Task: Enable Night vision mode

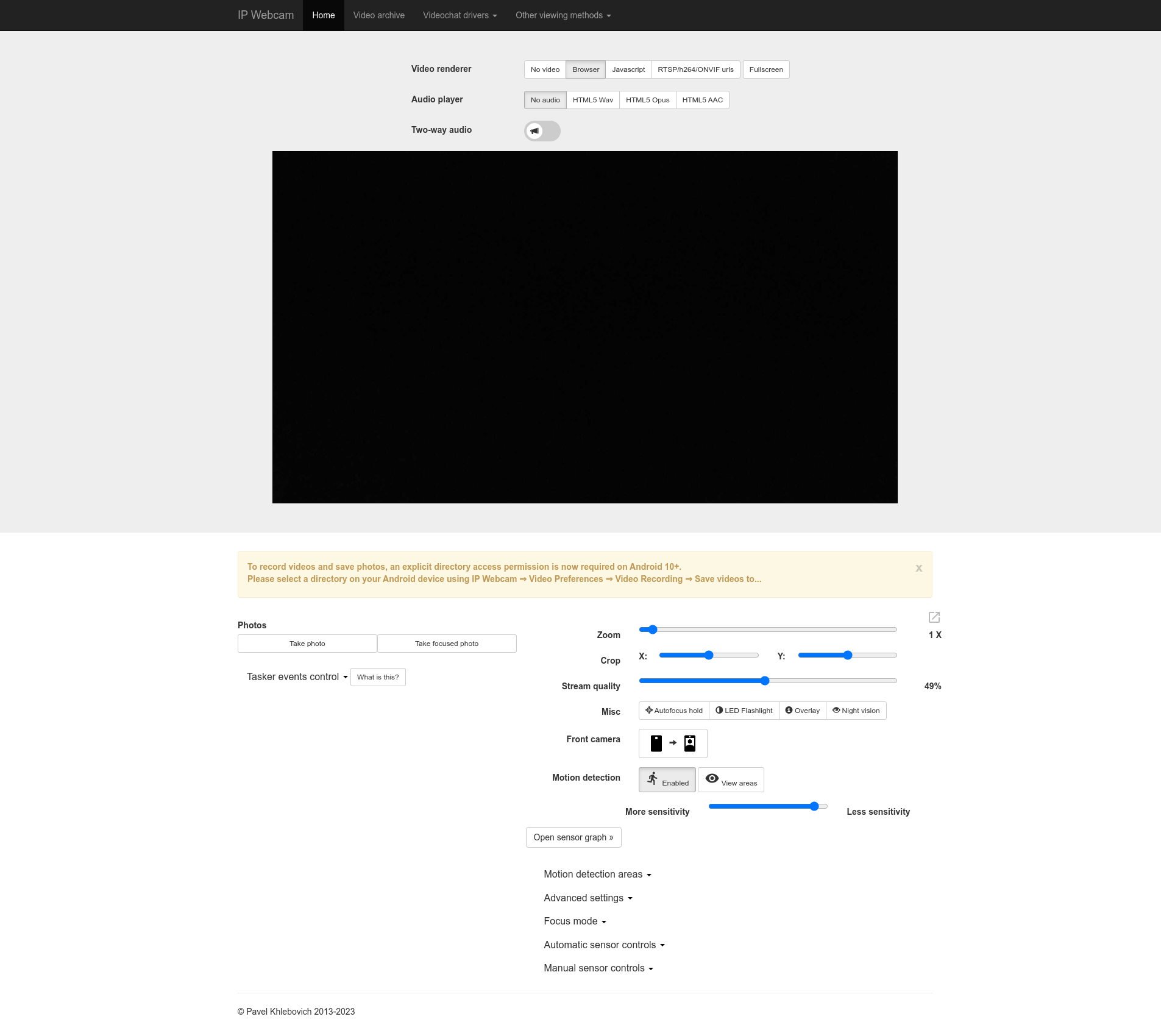Action: coord(856,710)
